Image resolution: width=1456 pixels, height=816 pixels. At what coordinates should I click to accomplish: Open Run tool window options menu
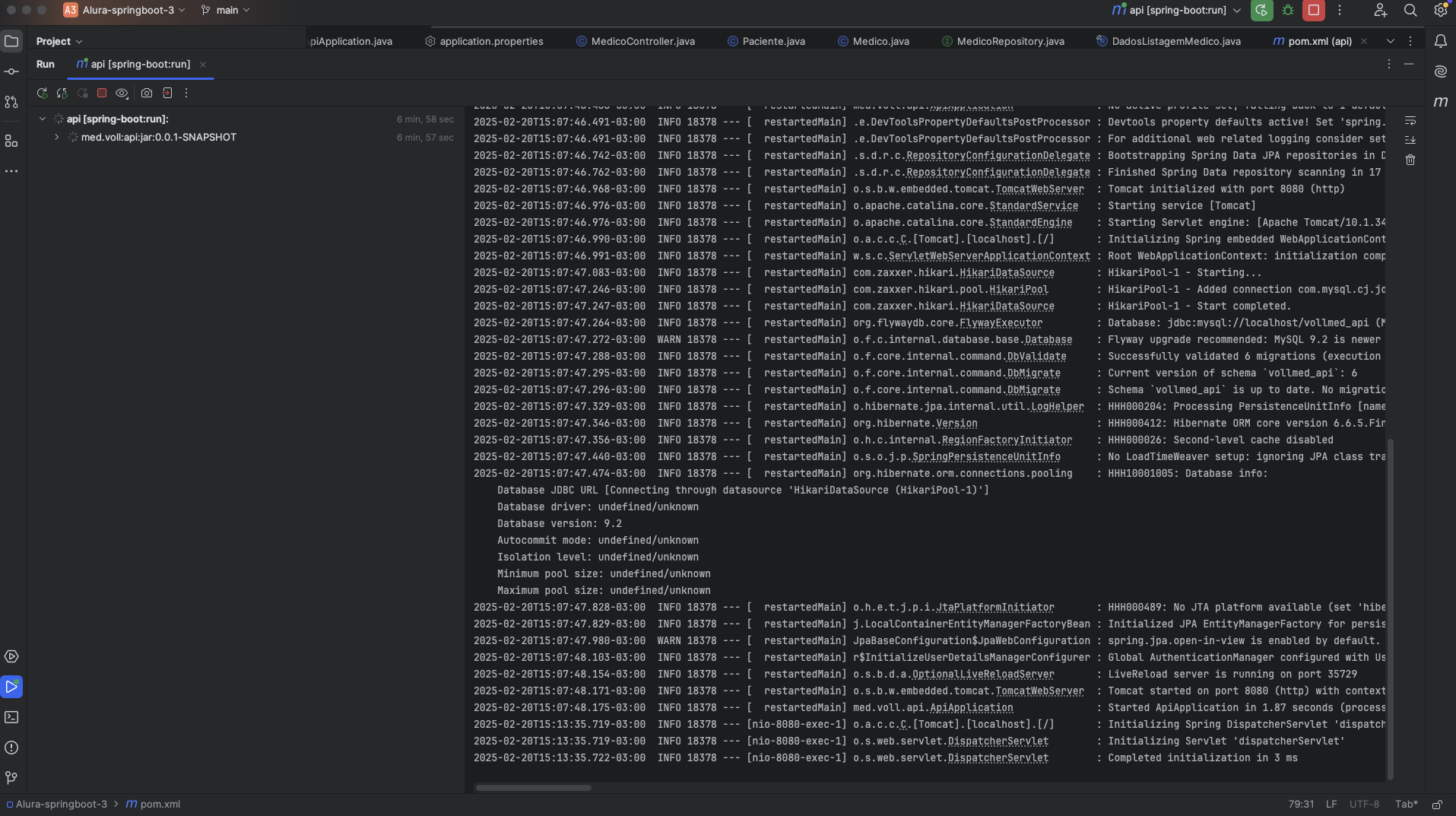click(x=1388, y=64)
